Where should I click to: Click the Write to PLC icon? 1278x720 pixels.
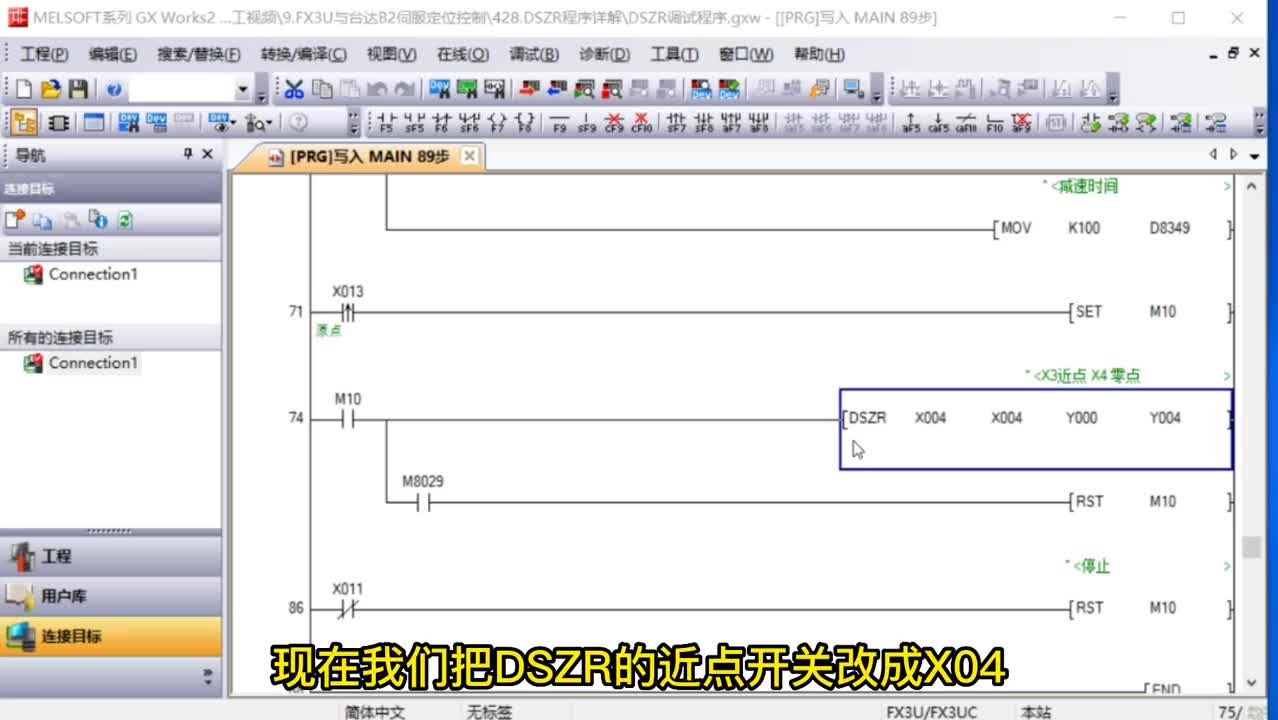[529, 90]
